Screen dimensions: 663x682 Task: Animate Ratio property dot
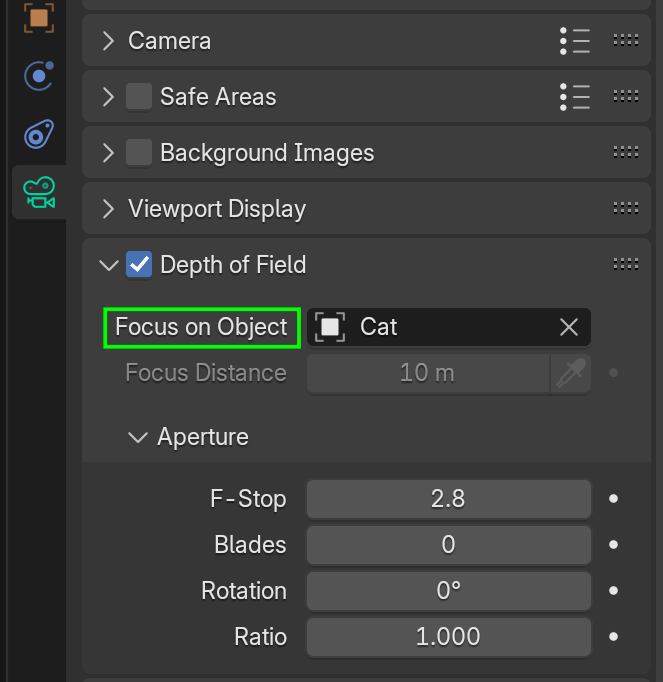click(x=613, y=637)
